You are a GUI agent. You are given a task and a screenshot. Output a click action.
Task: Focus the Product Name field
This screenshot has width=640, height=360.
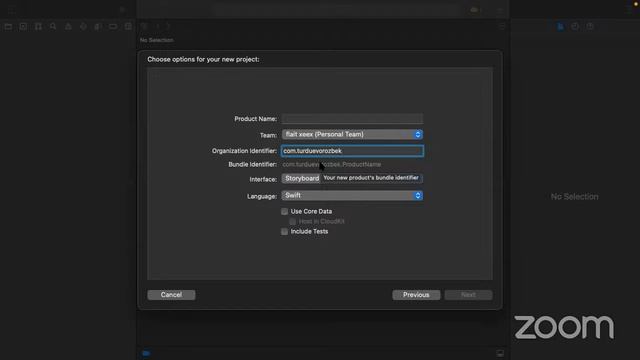click(x=352, y=119)
